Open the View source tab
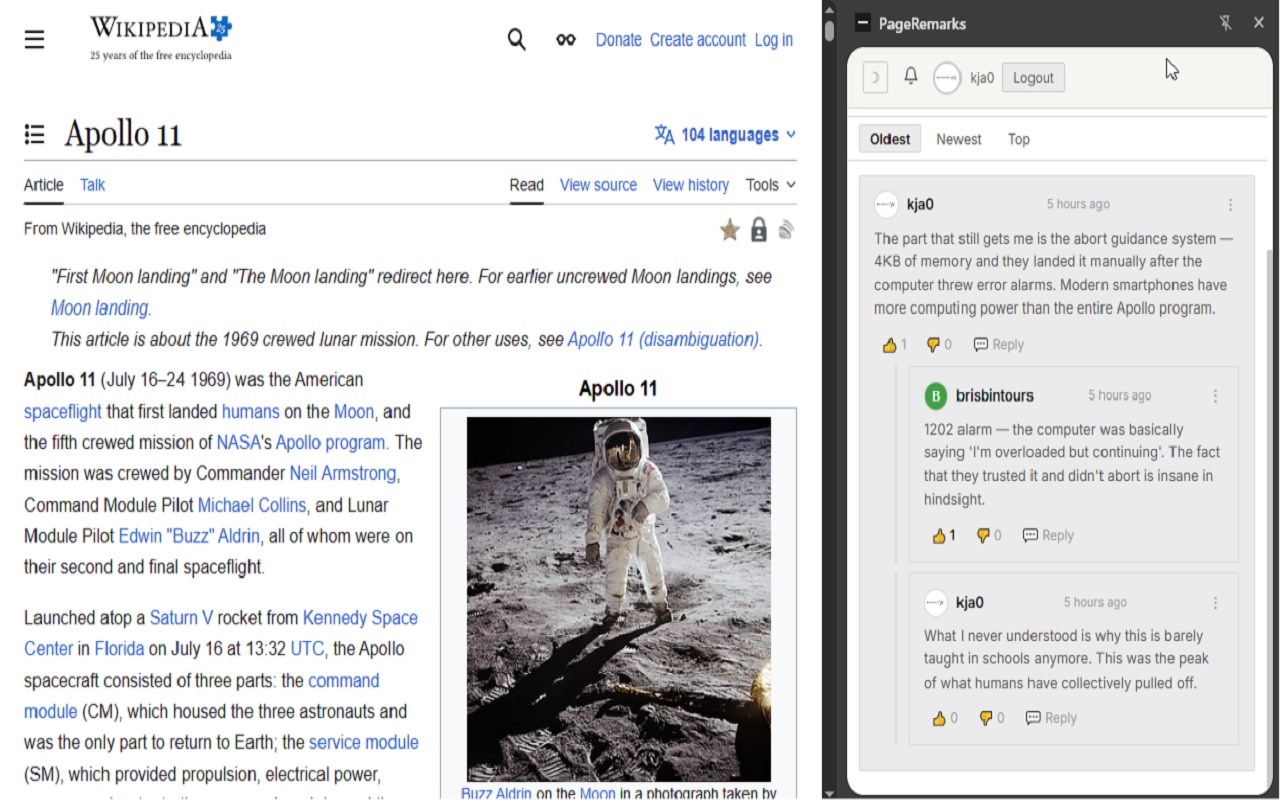The height and width of the screenshot is (800, 1280). [598, 185]
